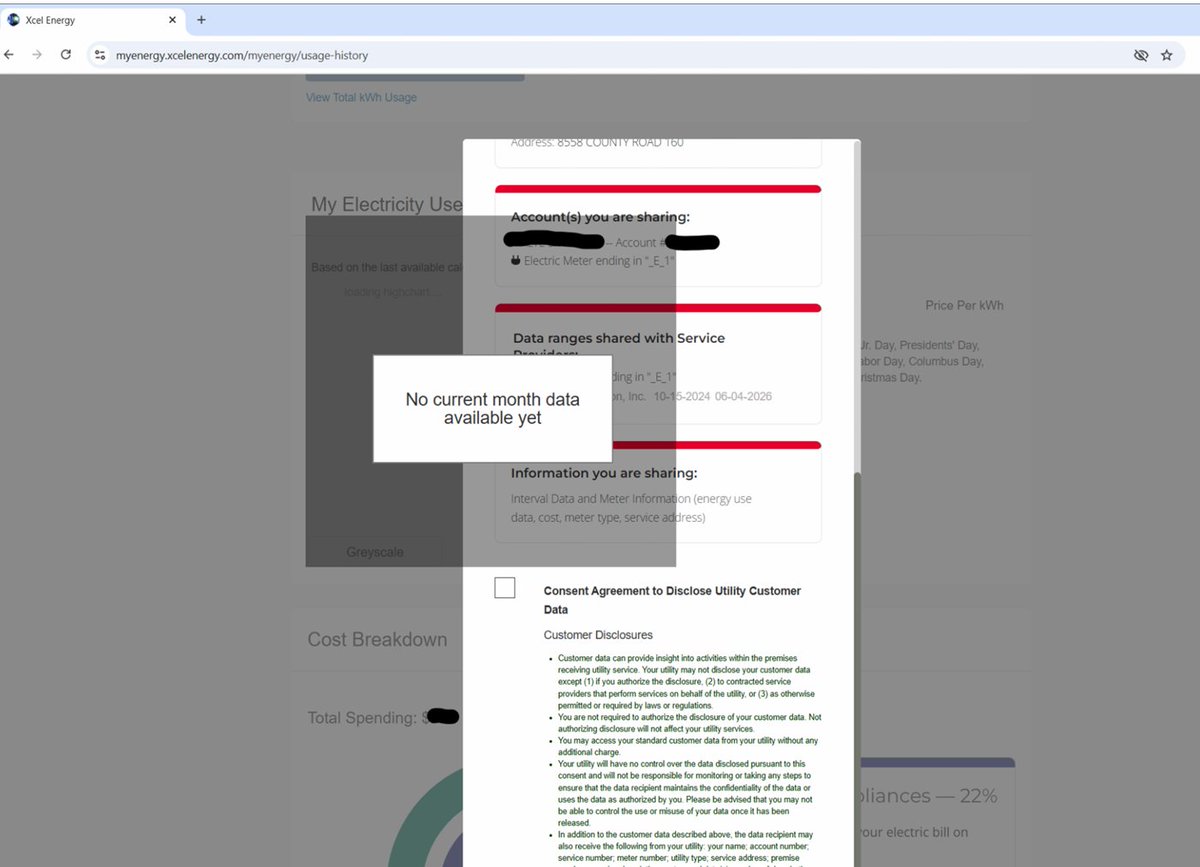Reload the Xcel Energy page
1200x867 pixels.
coord(66,55)
